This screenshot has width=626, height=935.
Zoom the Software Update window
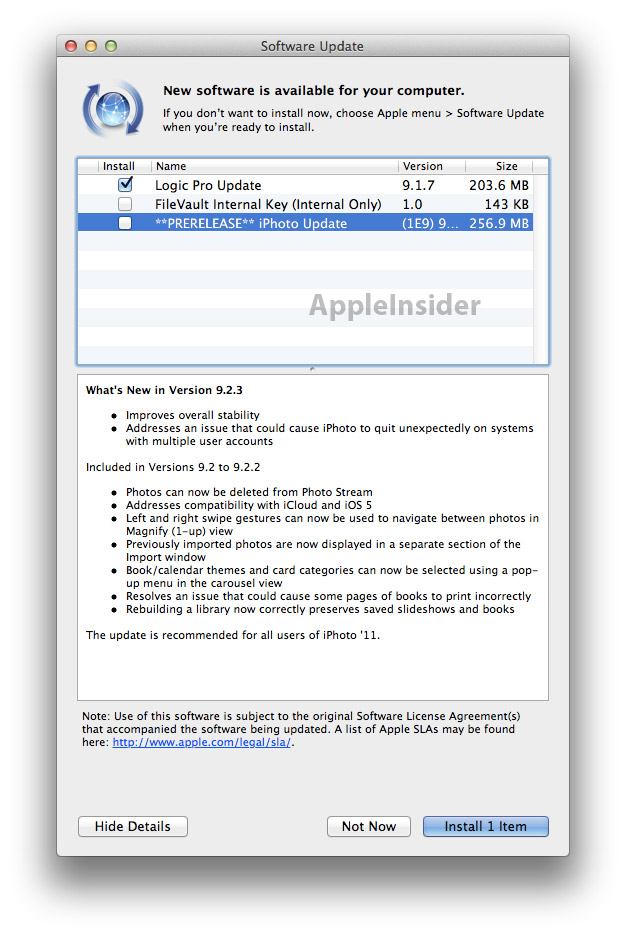(x=111, y=46)
